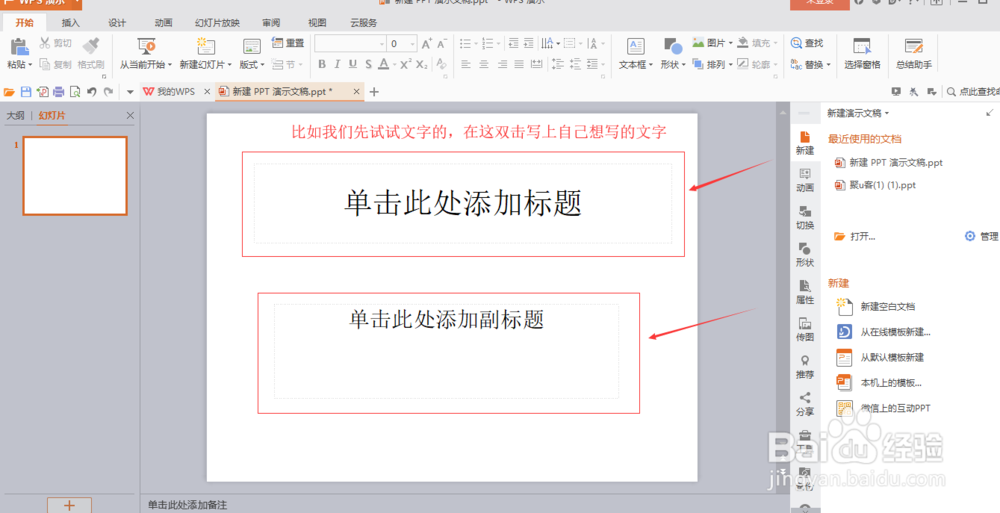This screenshot has width=1000, height=513.
Task: Click the Print Preview icon in quick toolbar
Action: click(x=75, y=92)
